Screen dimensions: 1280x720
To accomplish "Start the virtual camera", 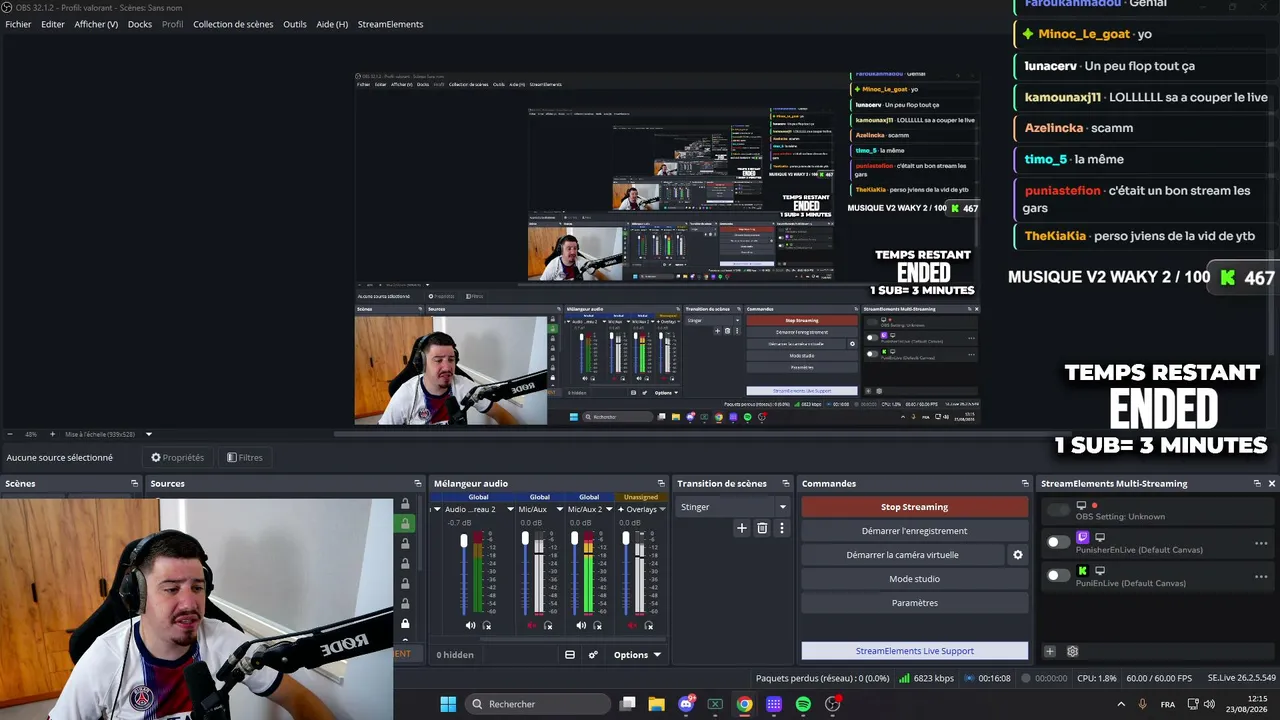I will (x=902, y=555).
